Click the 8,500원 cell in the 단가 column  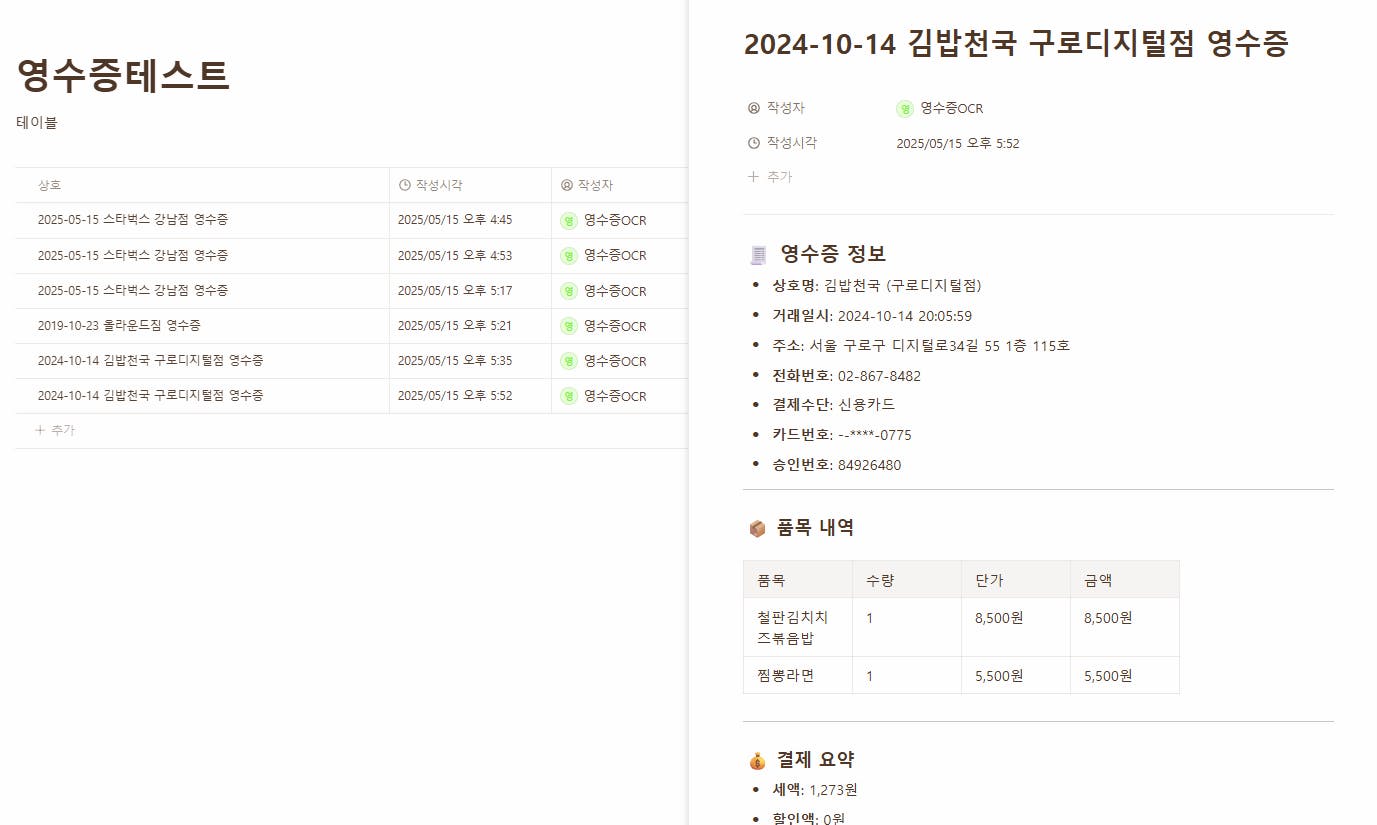(1016, 628)
